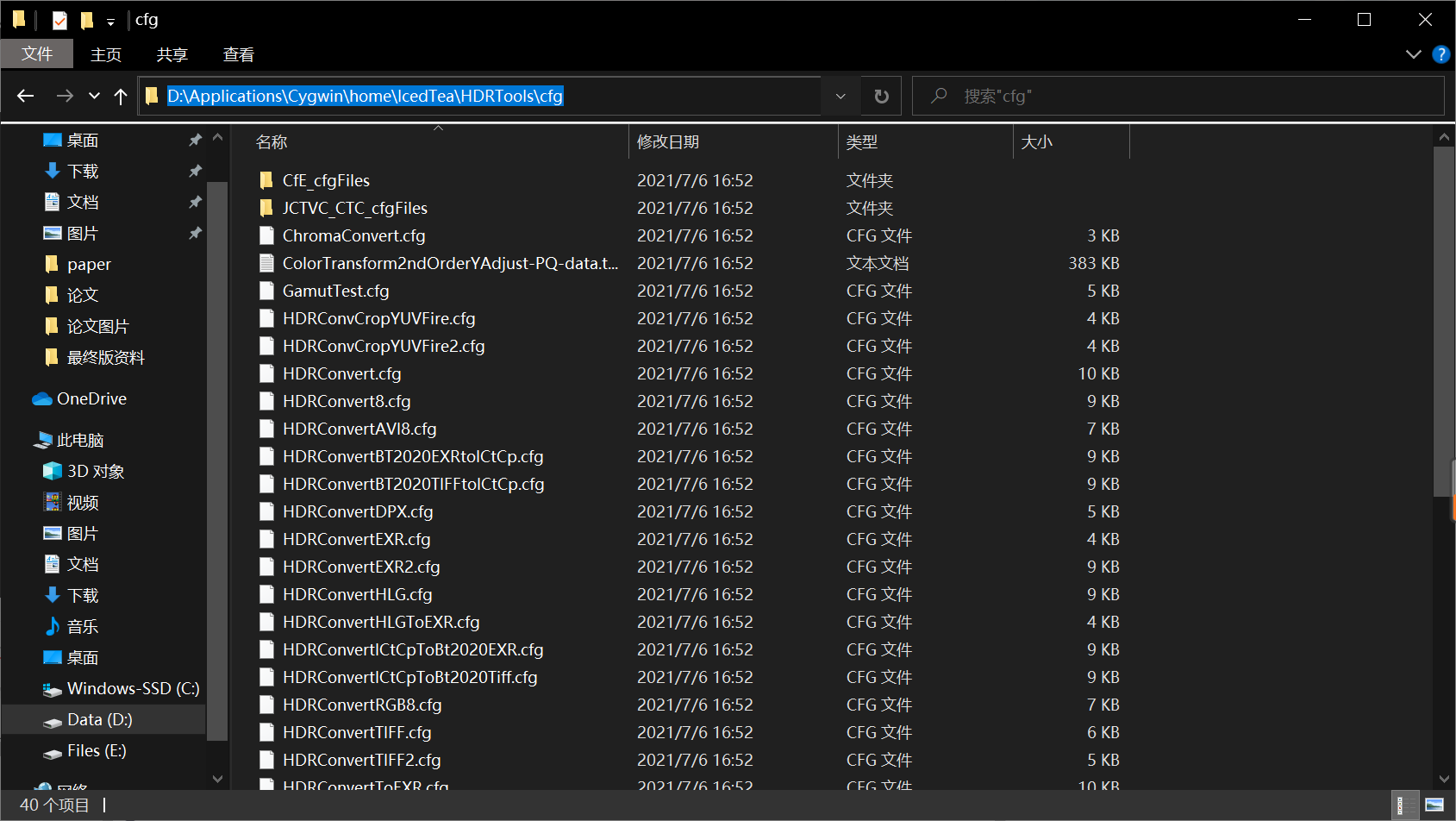Open the Data (D:) drive in sidebar
This screenshot has height=821, width=1456.
pyautogui.click(x=99, y=718)
